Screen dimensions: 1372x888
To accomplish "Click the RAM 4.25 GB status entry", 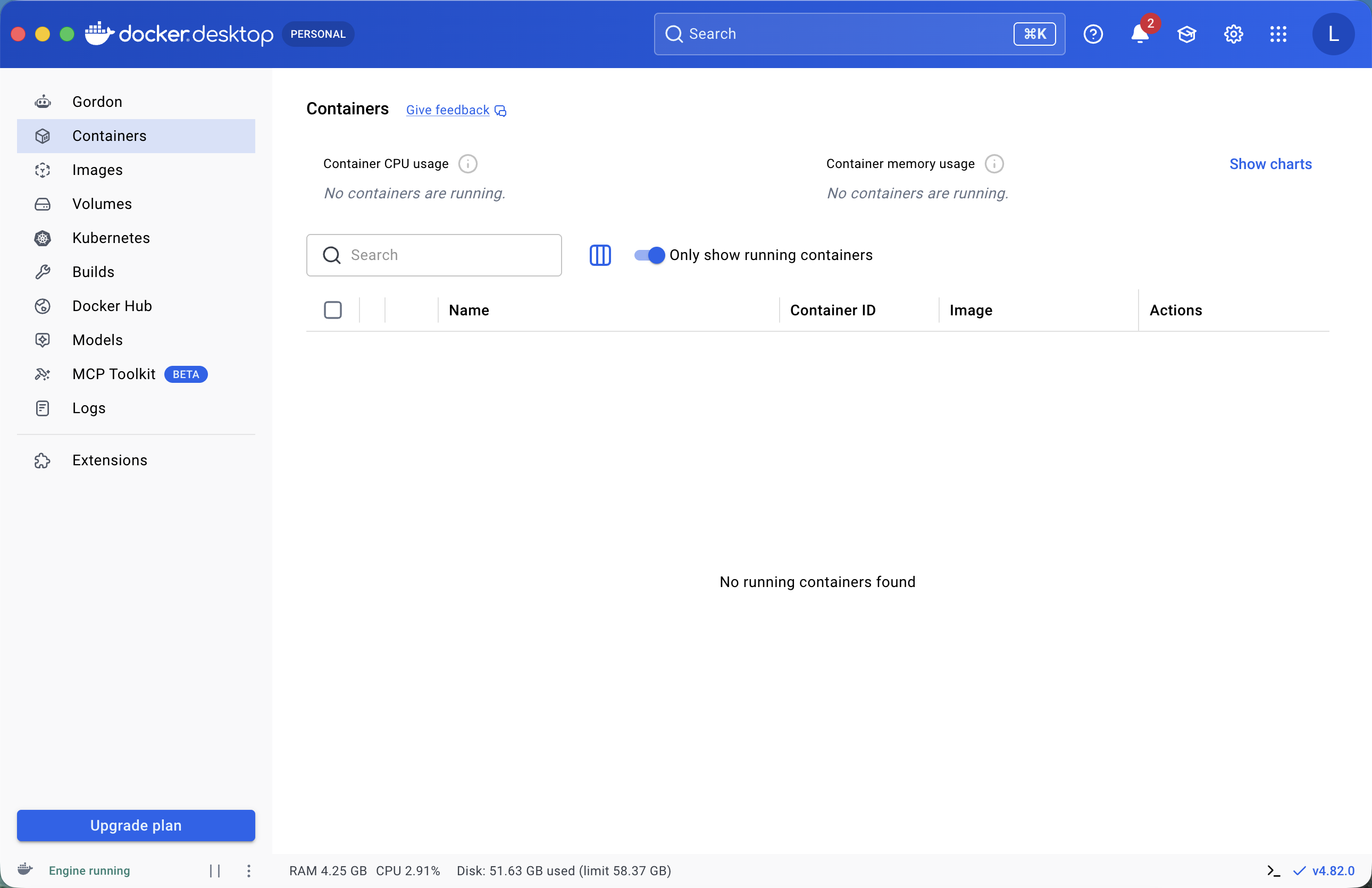I will (x=328, y=870).
